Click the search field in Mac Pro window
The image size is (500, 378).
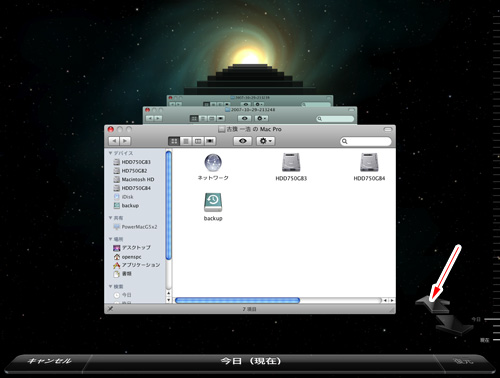(366, 141)
